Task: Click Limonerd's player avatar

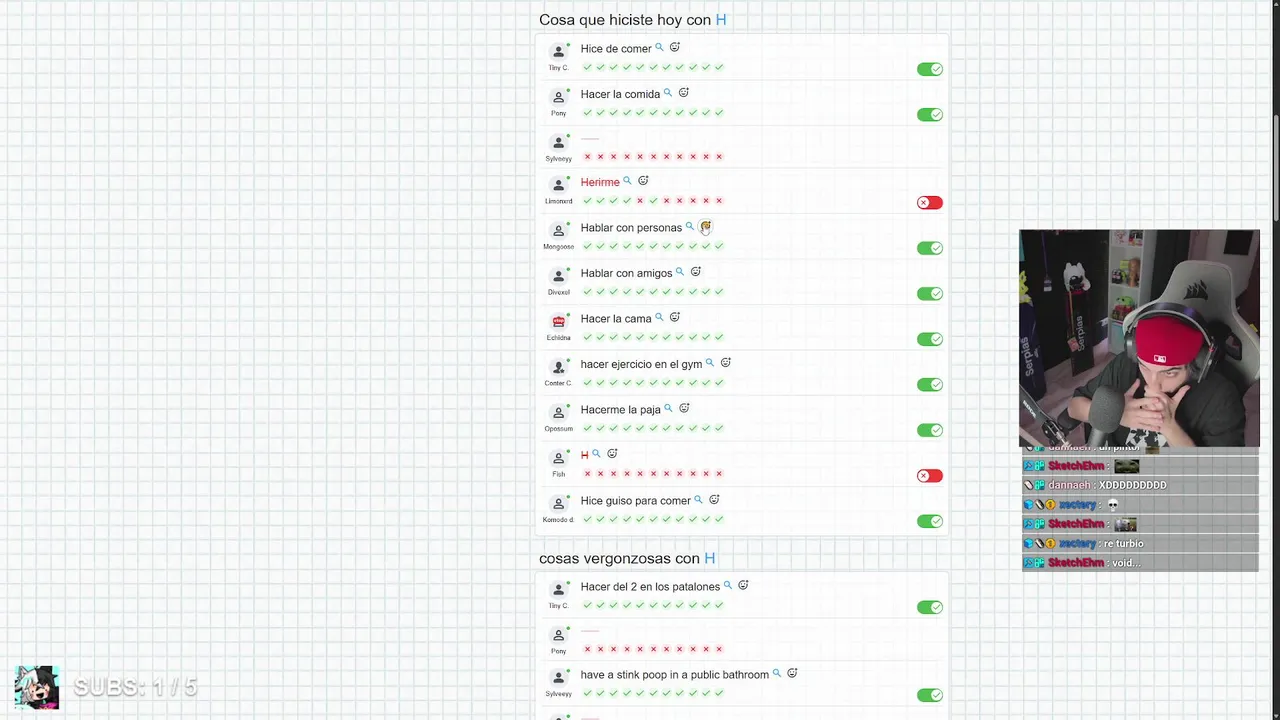Action: [559, 185]
